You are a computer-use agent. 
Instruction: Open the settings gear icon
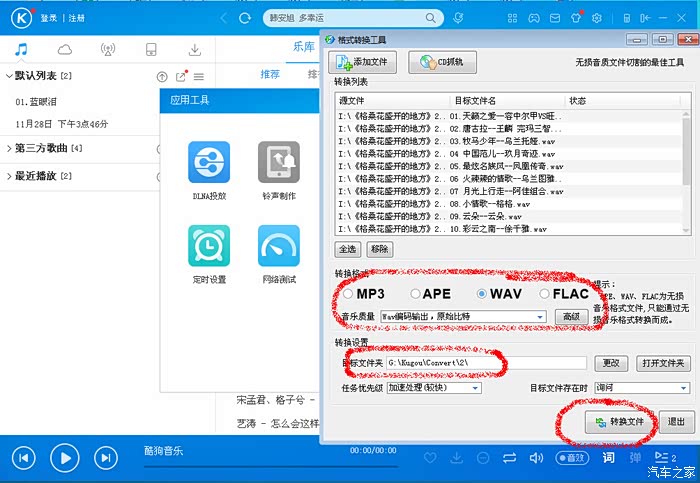coord(597,18)
